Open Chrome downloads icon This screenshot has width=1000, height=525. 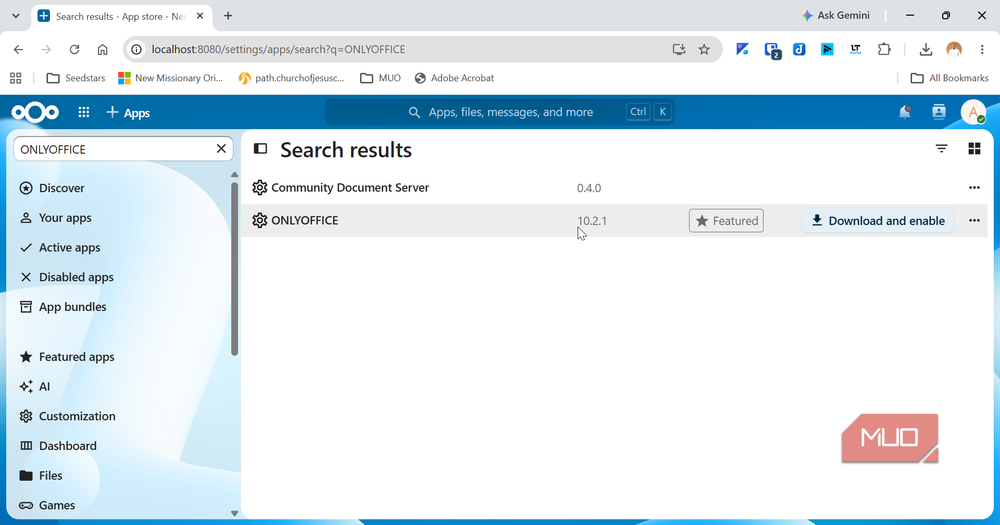tap(925, 49)
